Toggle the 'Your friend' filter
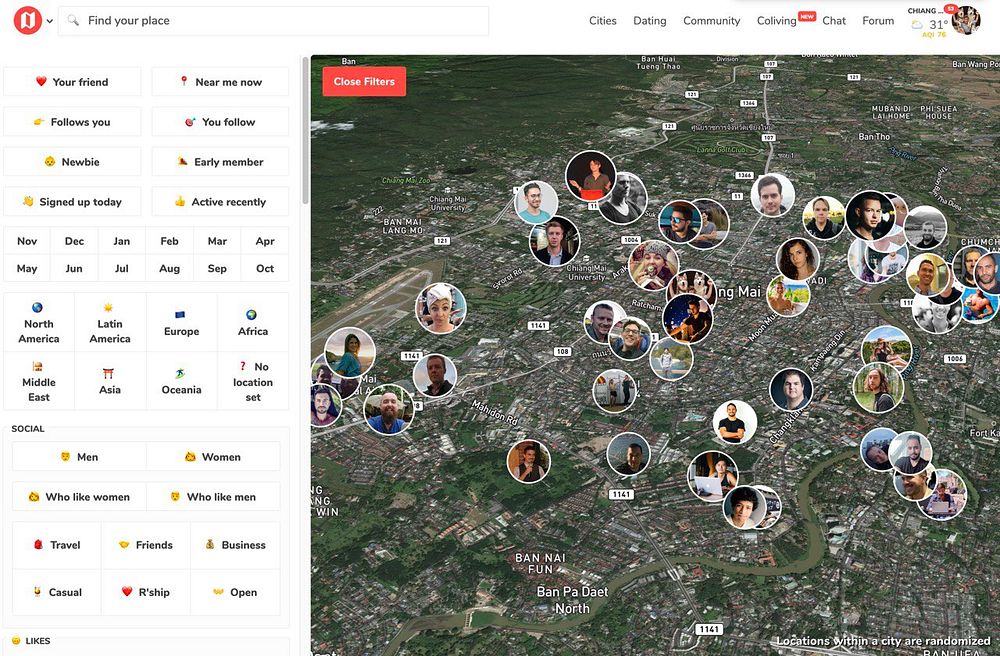 72,82
